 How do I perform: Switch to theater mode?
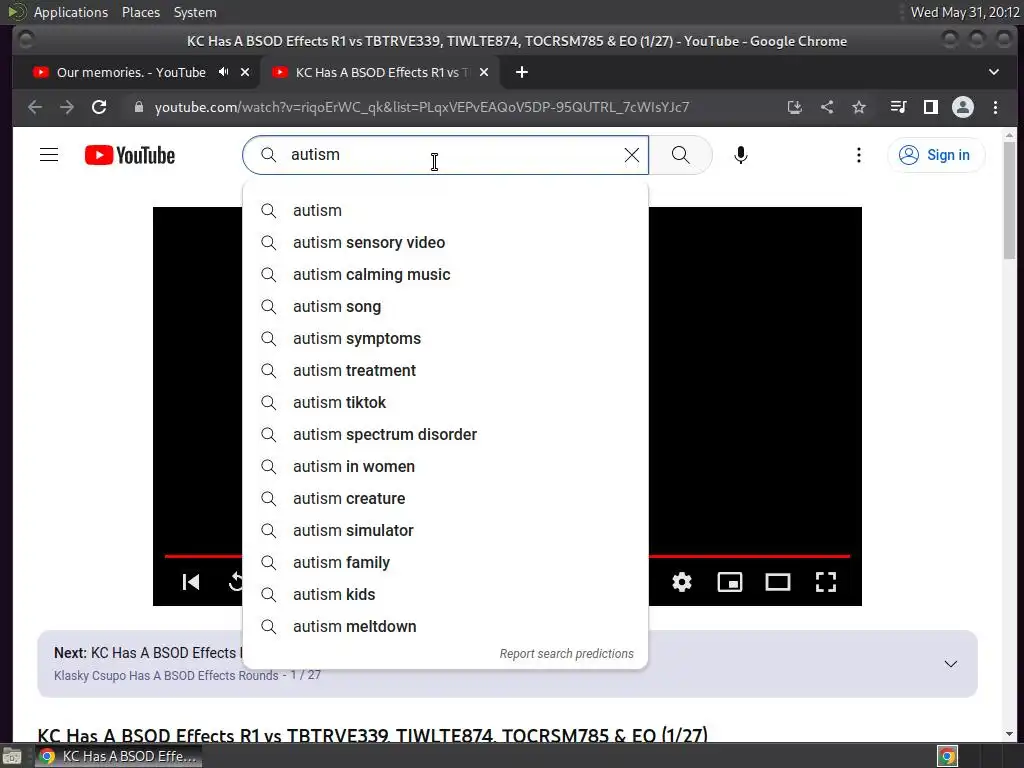coord(778,582)
